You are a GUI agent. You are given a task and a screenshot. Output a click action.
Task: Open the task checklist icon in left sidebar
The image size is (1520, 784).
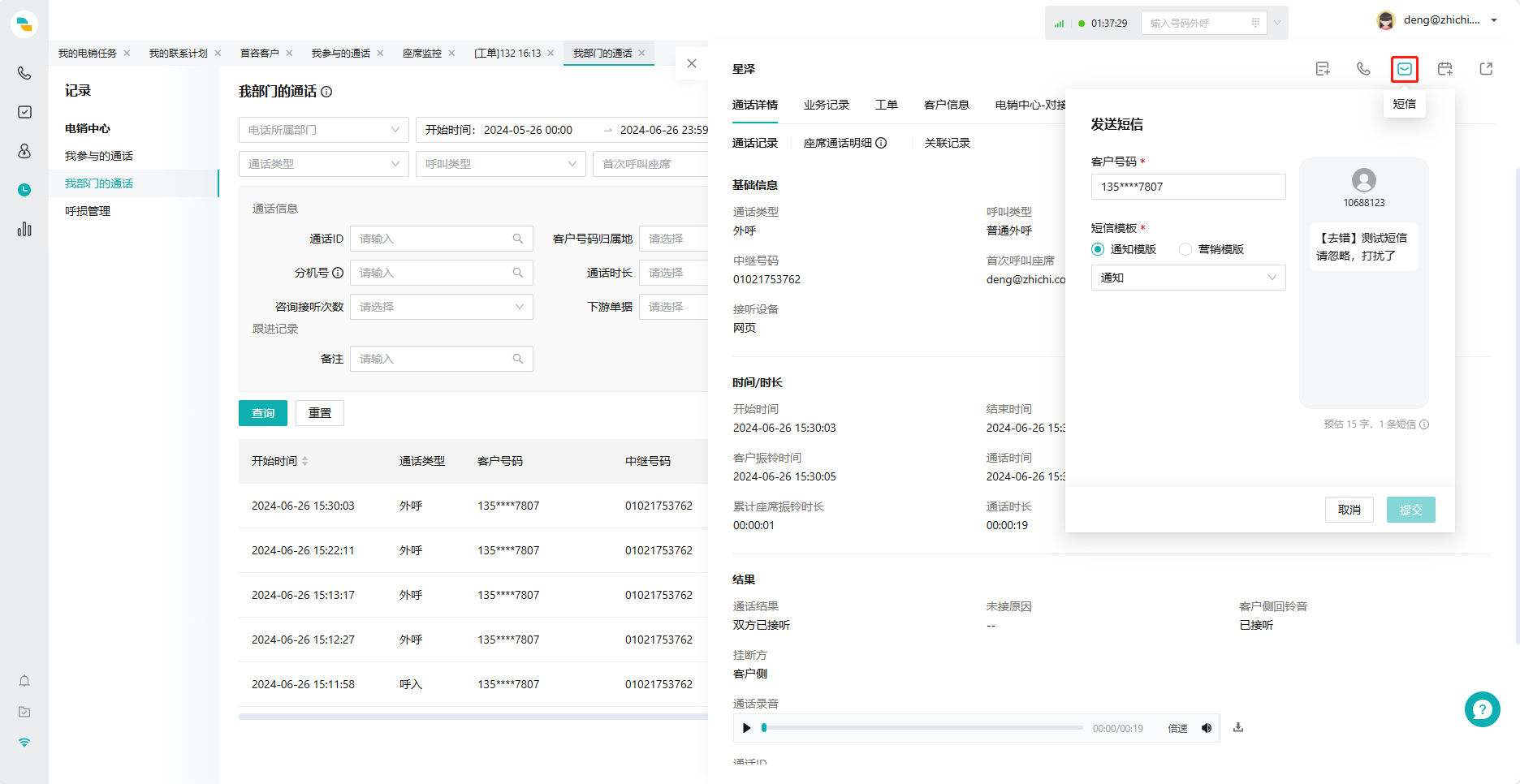[x=24, y=112]
